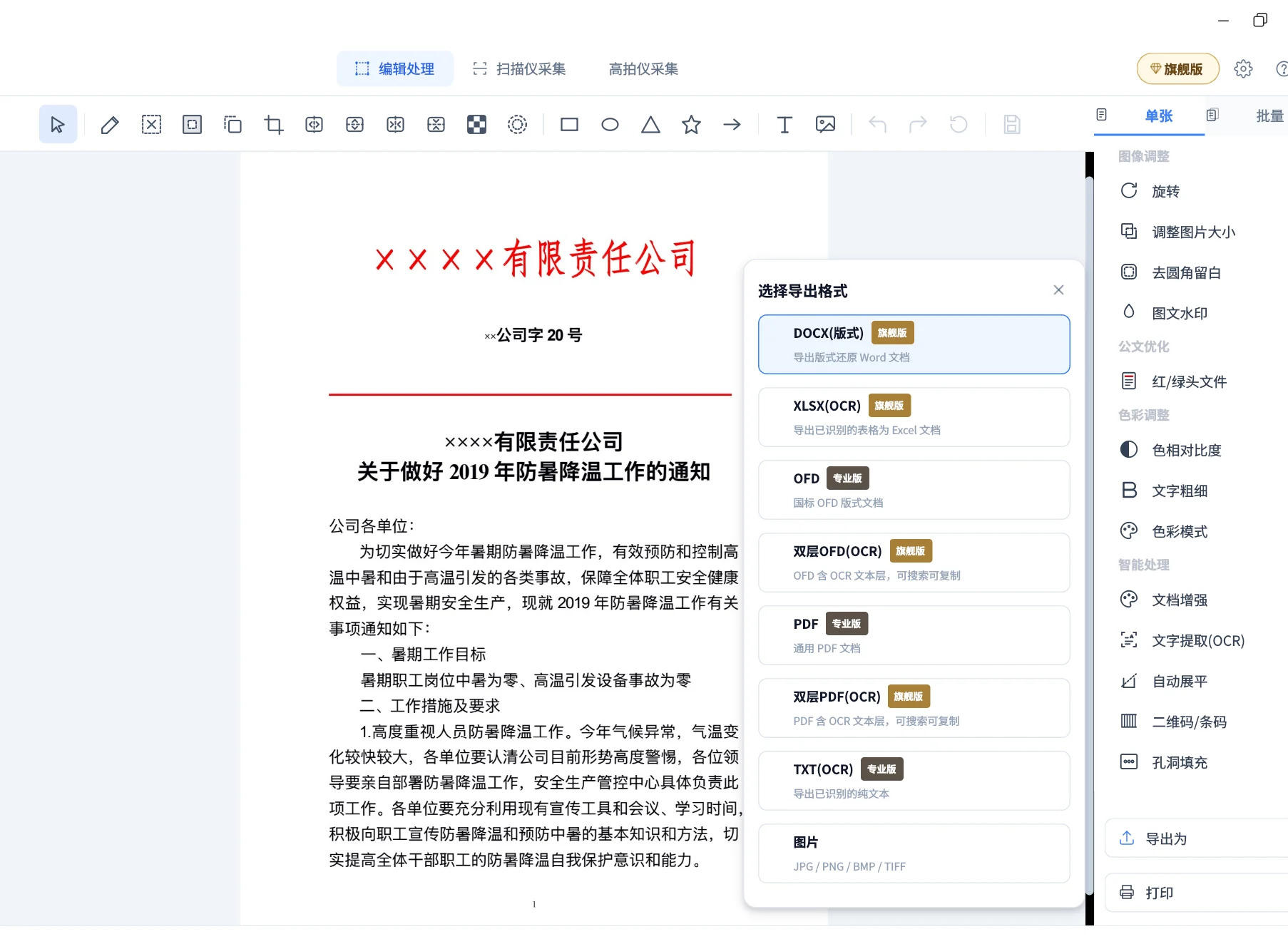Click the reset circular arrow icon
This screenshot has width=1288, height=939.
point(959,125)
